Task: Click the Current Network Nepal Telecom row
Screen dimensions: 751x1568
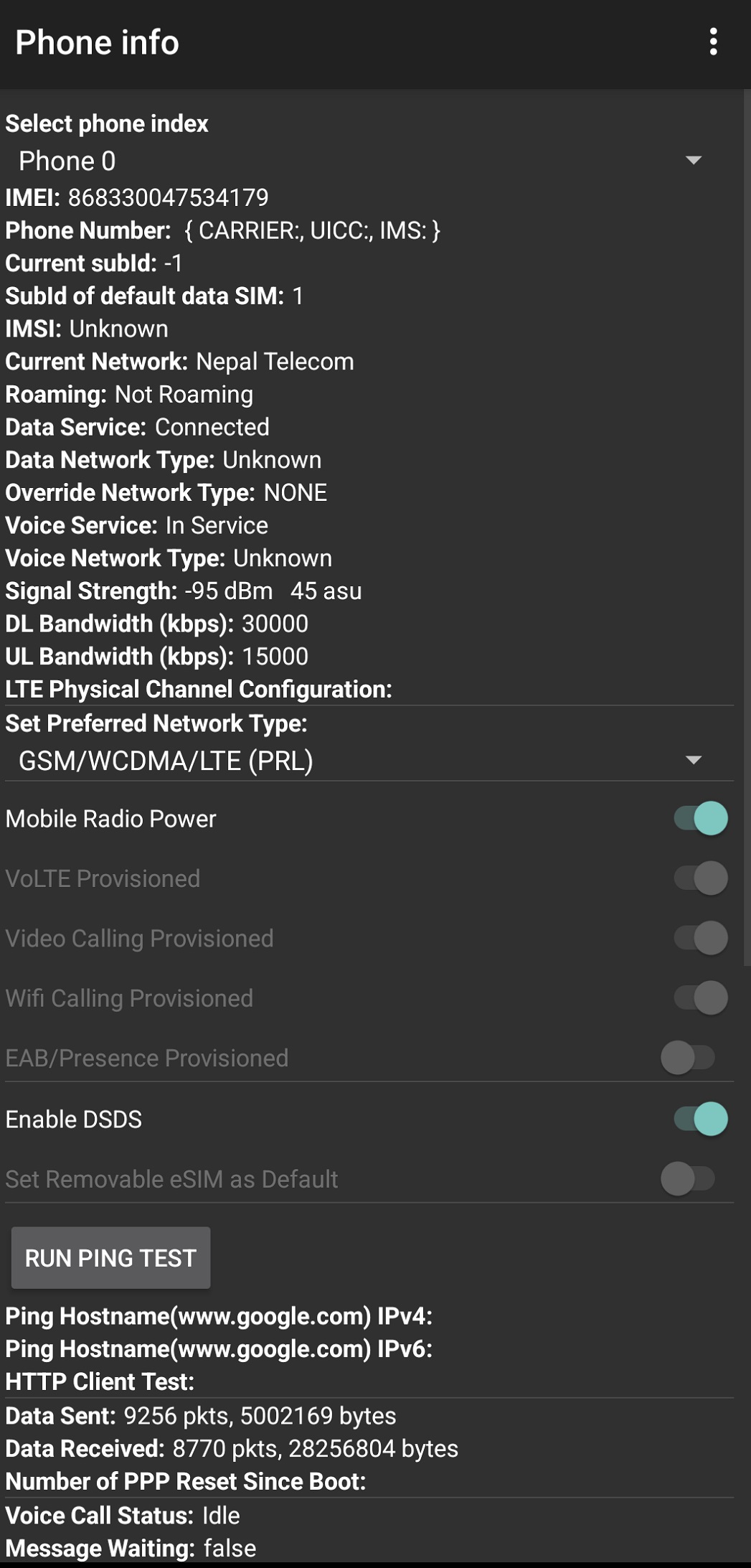Action: point(179,362)
